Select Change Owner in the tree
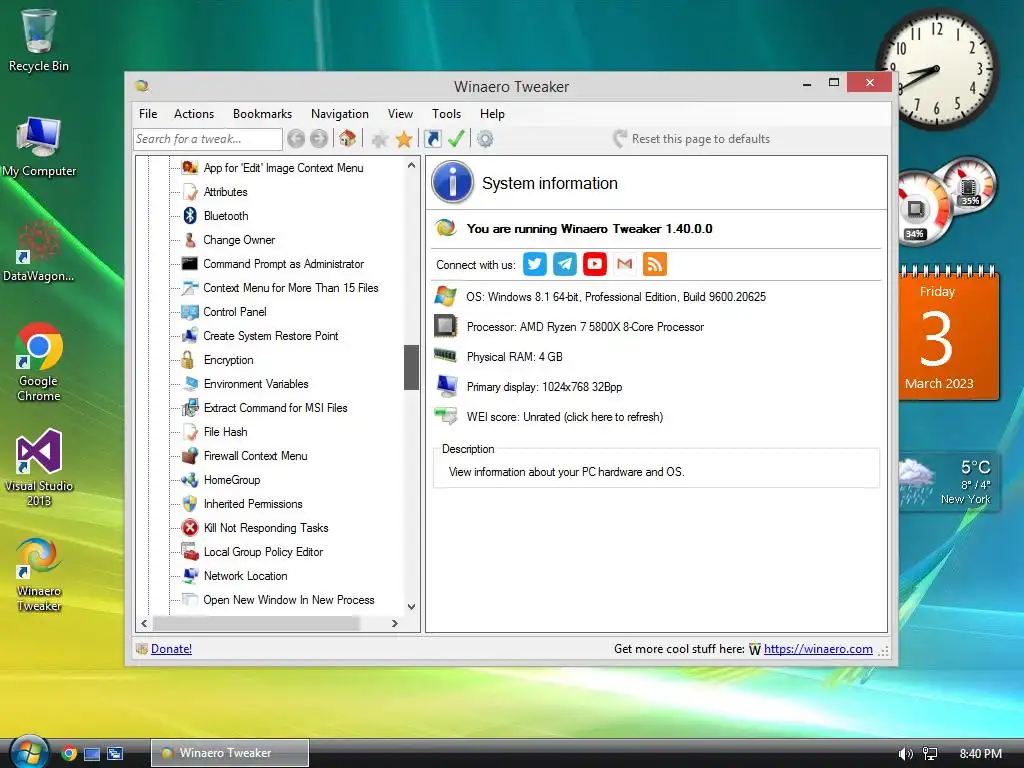Viewport: 1024px width, 768px height. point(239,240)
